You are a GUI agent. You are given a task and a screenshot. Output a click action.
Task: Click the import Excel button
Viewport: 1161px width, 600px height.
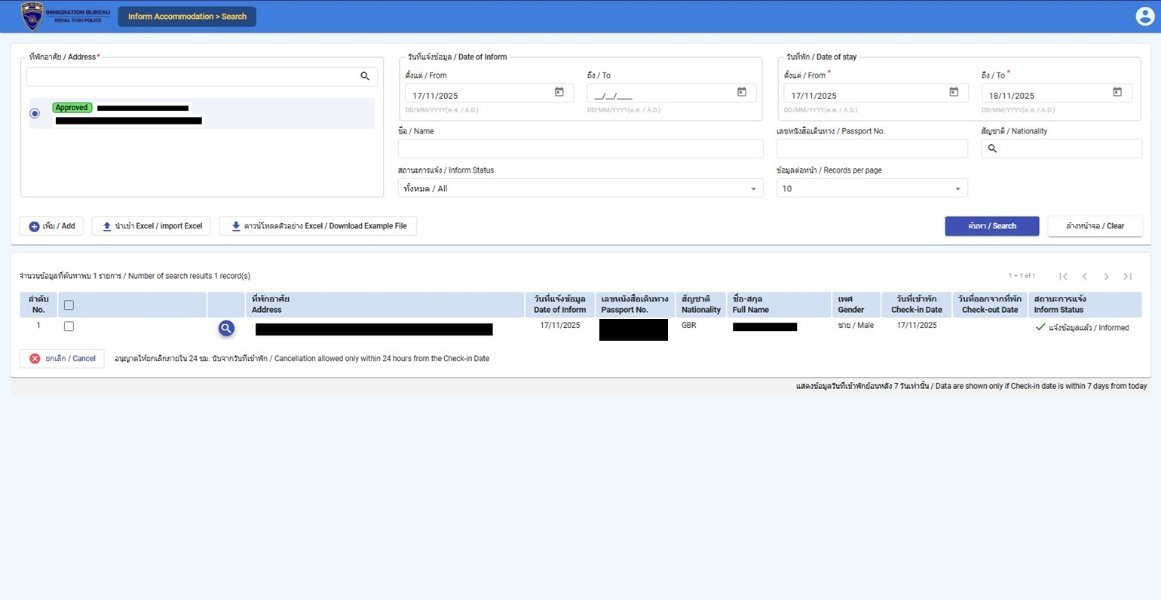(x=152, y=226)
